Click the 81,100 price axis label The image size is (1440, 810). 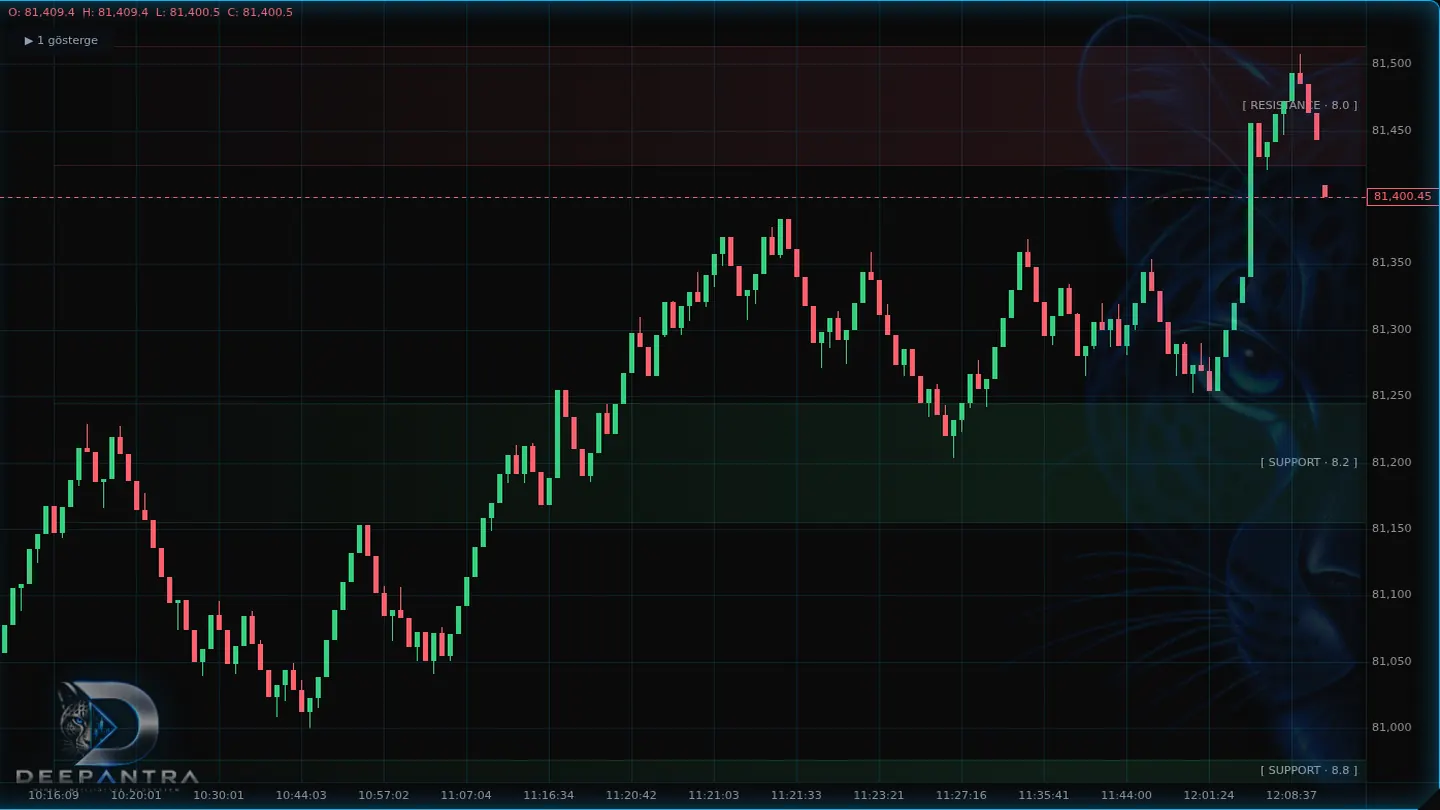coord(1391,595)
